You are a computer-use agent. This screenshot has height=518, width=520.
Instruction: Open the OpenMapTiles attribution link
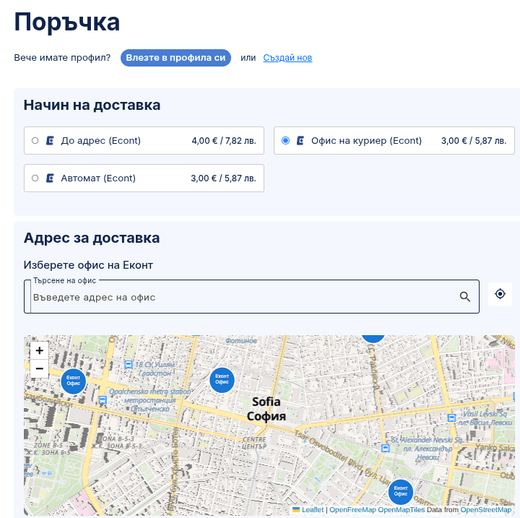401,510
